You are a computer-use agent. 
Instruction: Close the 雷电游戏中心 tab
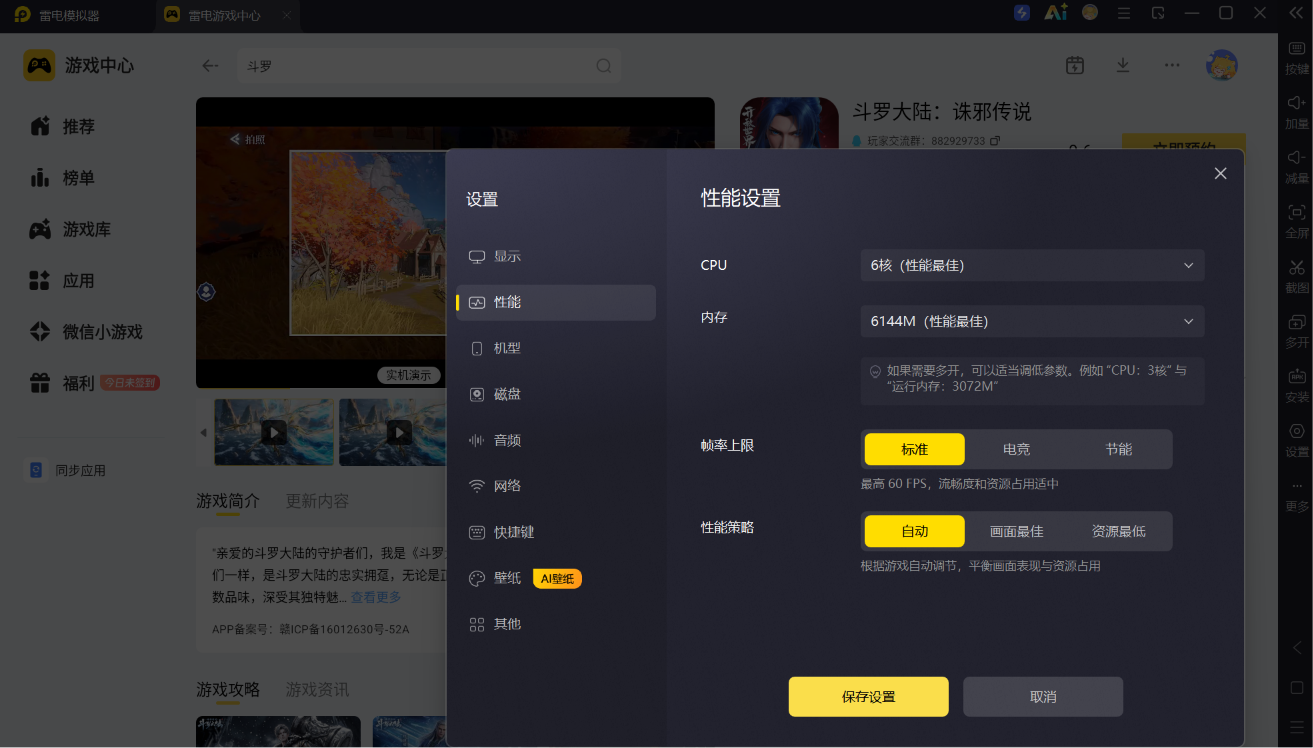[x=287, y=15]
